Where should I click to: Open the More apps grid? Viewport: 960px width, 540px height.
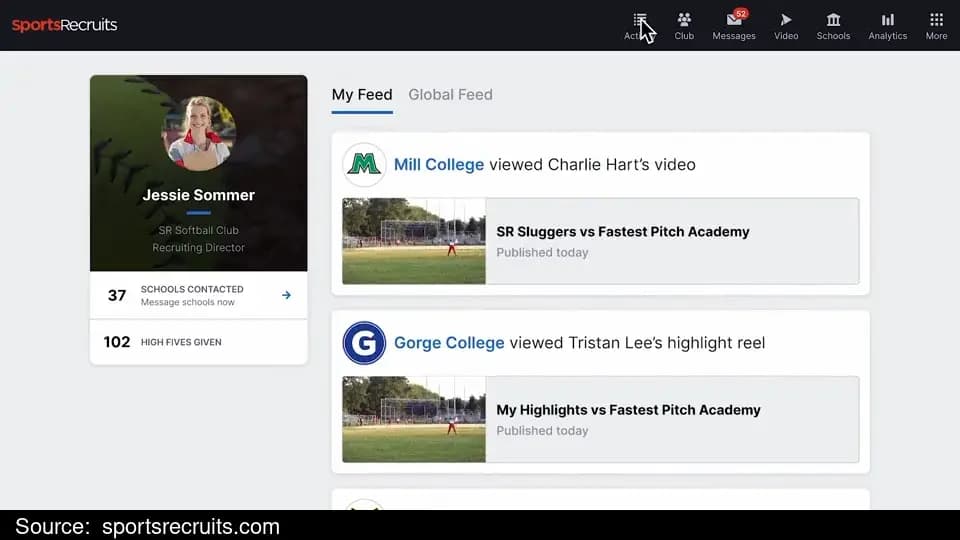coord(936,26)
